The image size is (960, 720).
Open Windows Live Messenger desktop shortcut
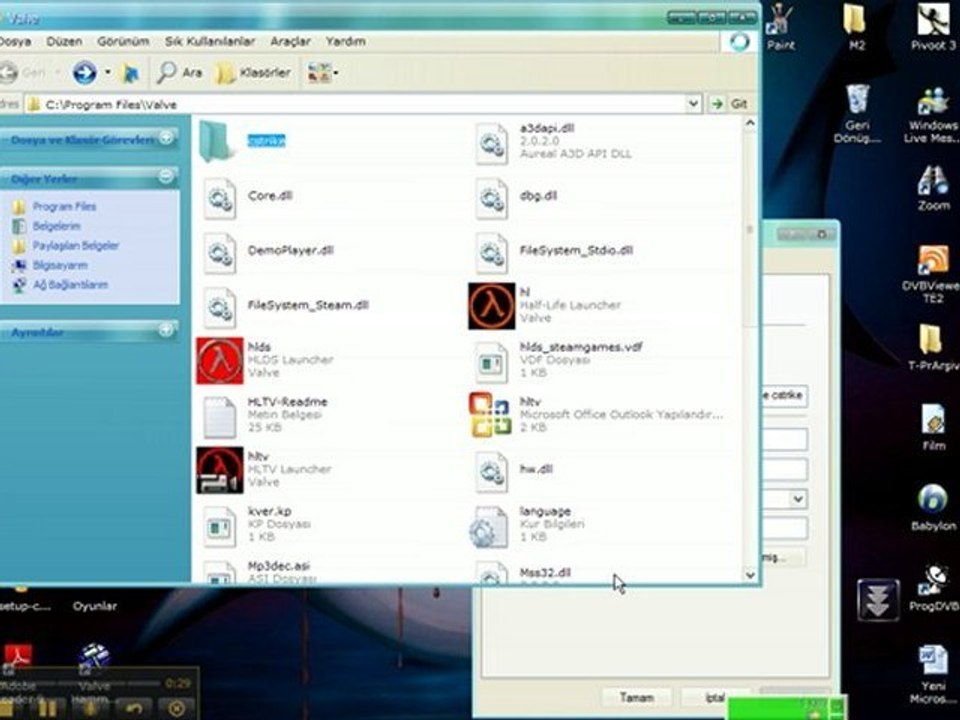coord(933,114)
